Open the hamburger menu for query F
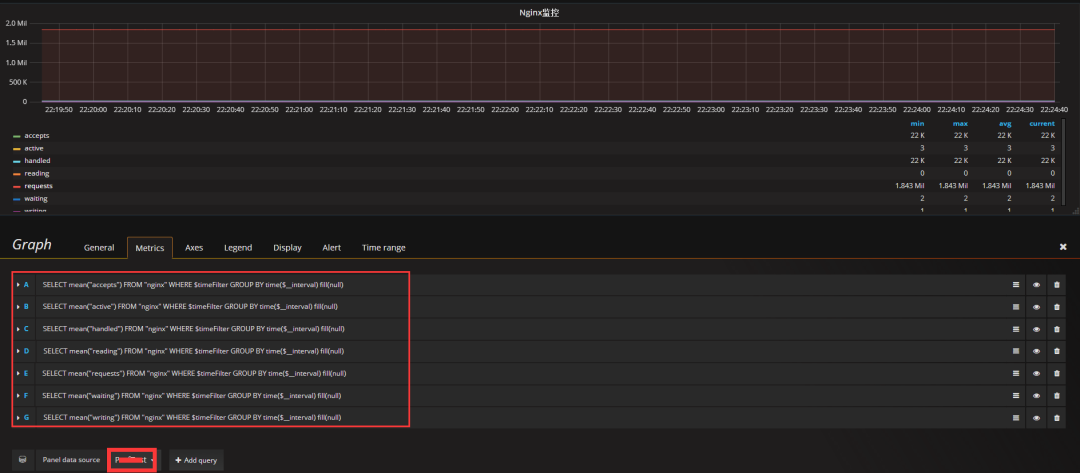Screen dimensions: 1080x473 coord(1015,395)
